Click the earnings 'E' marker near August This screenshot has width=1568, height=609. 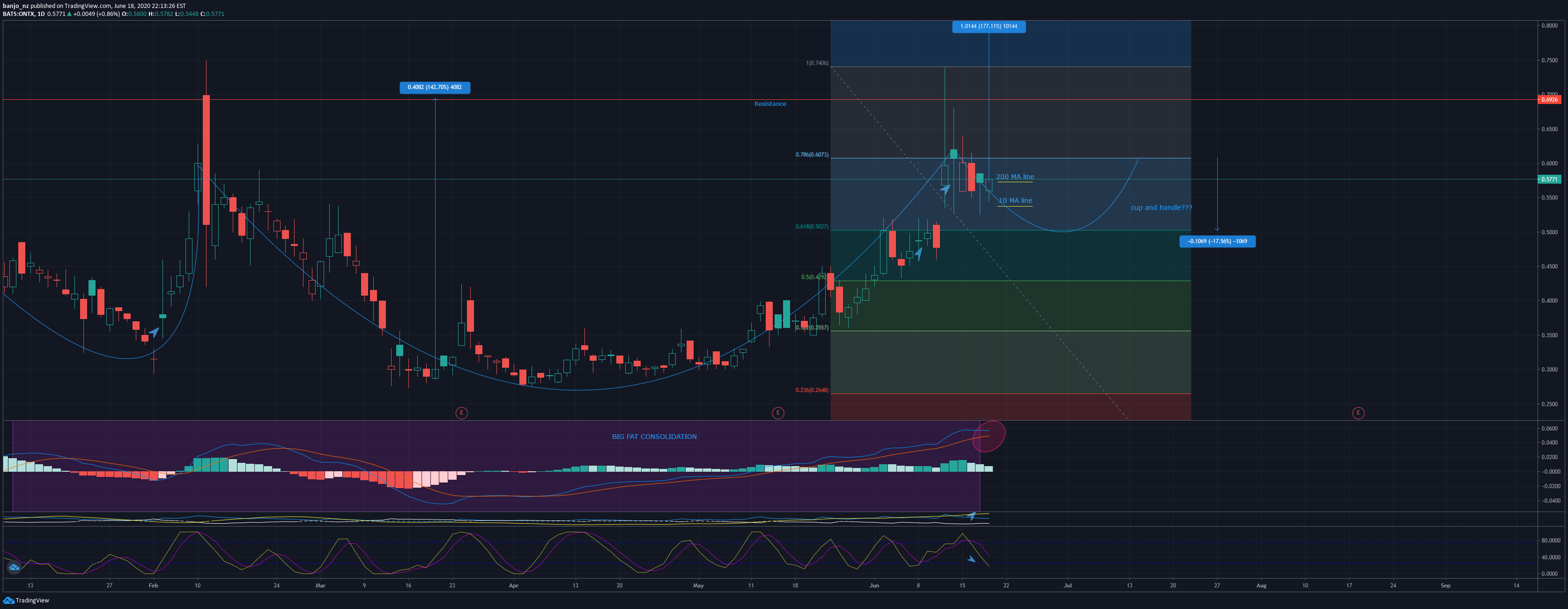[x=1358, y=413]
